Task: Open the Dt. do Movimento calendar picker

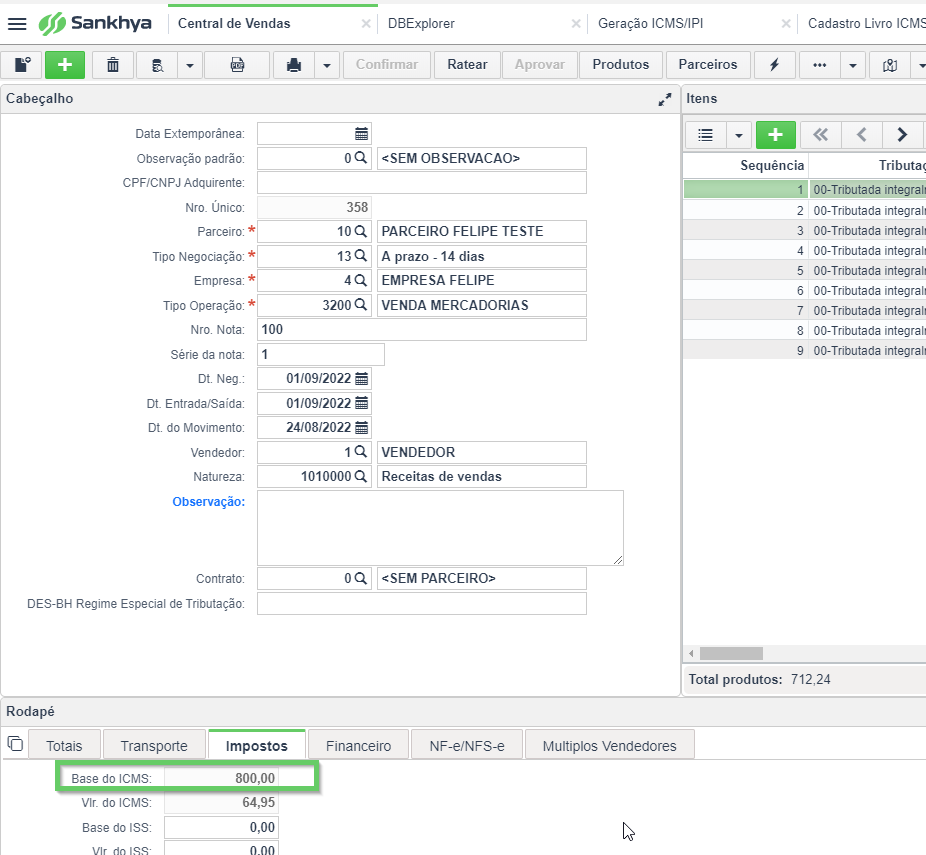Action: pos(361,428)
